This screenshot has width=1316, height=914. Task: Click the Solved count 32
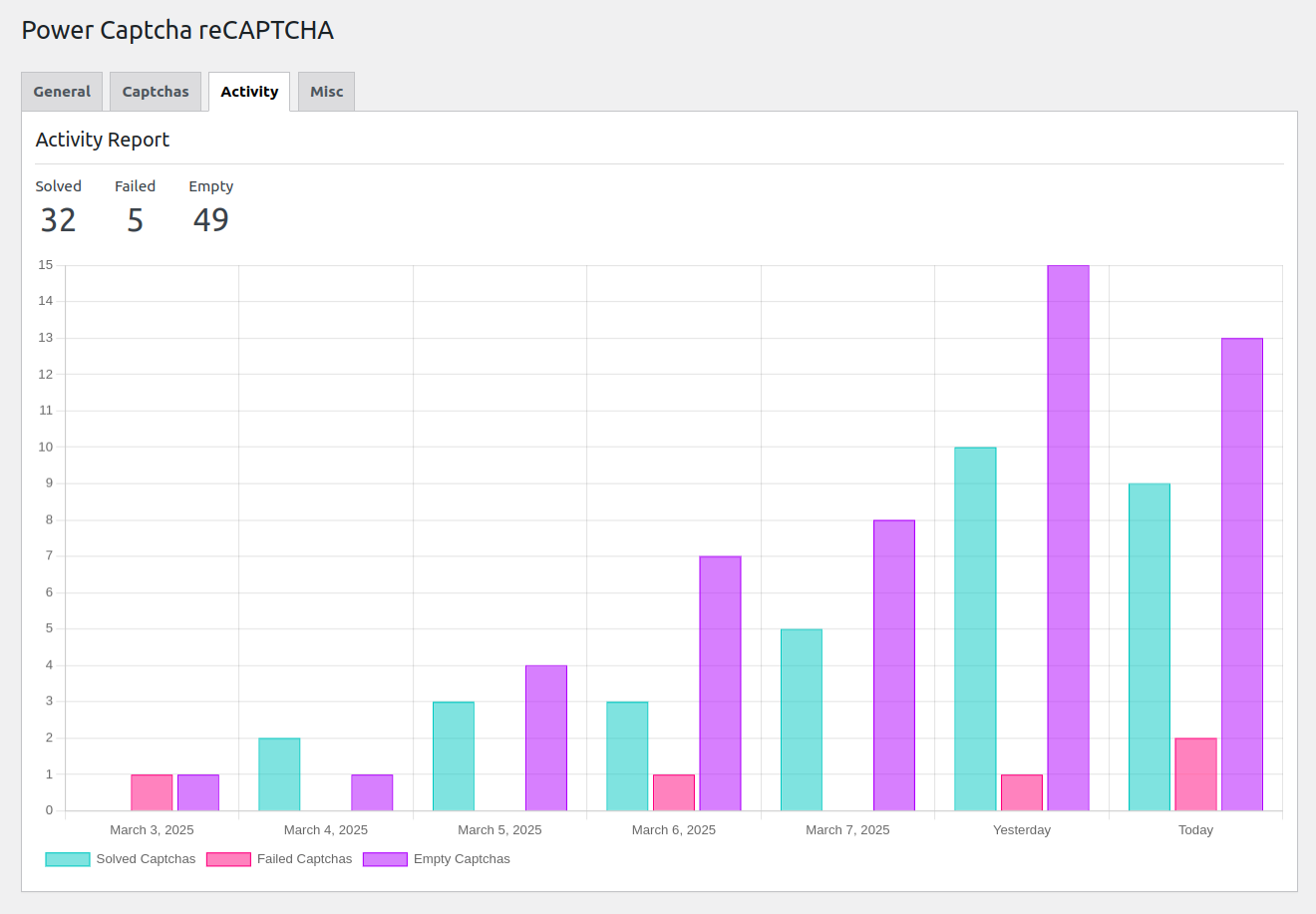tap(58, 220)
